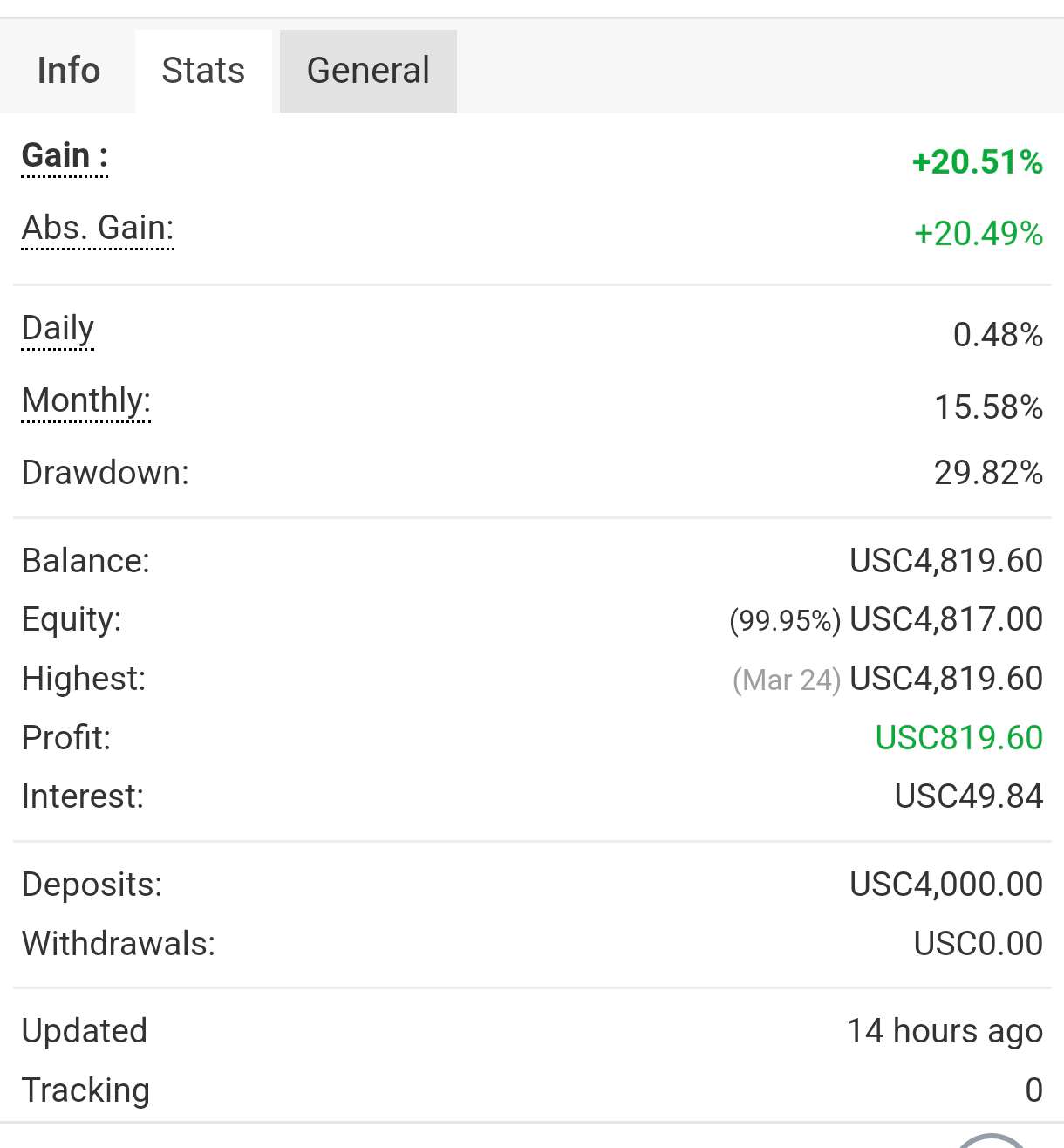Click the Mar 24 highest date
This screenshot has width=1064, height=1148.
coord(787,680)
